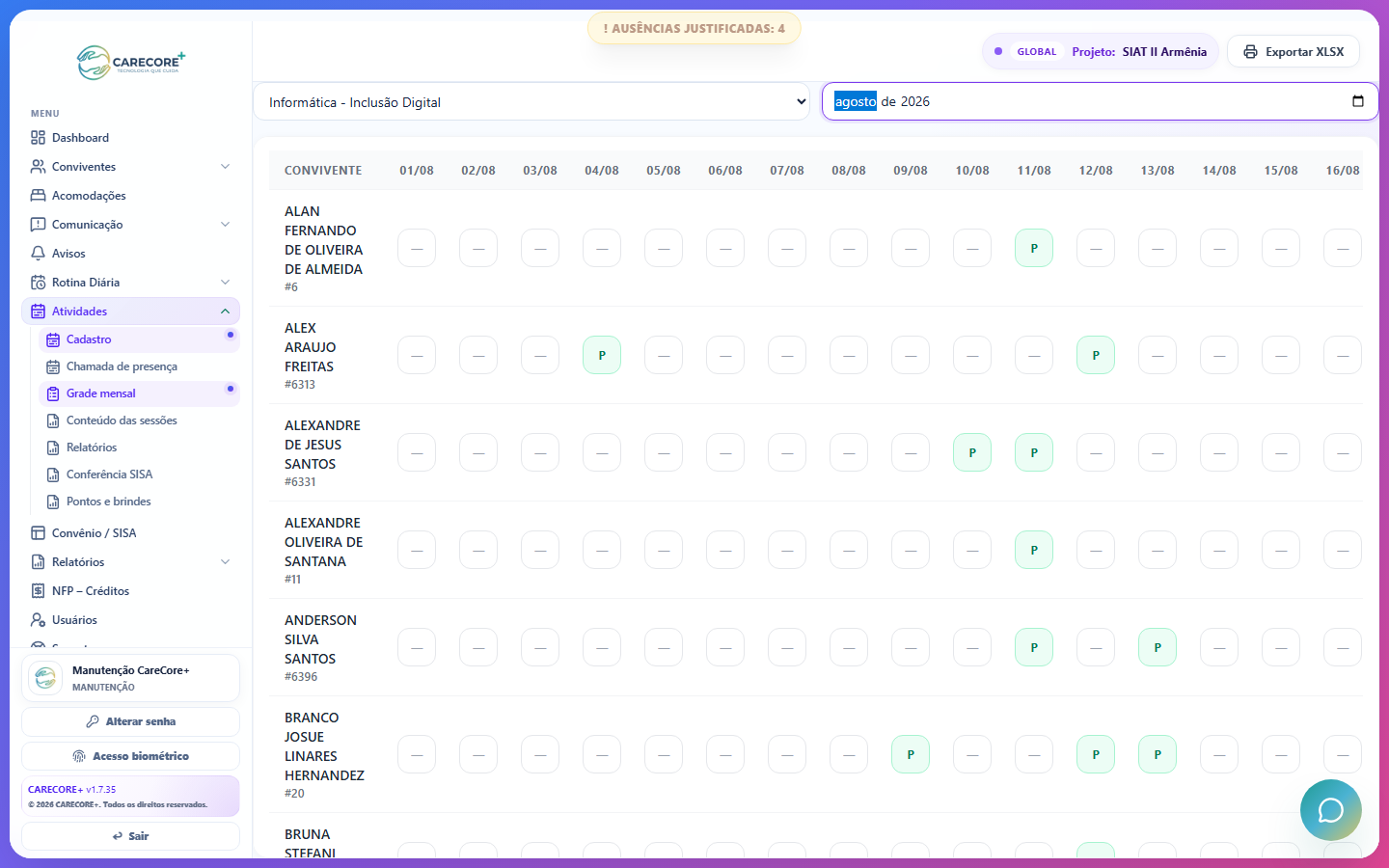1389x868 pixels.
Task: Expand the bottom Relatórios menu chevron
Action: point(225,562)
